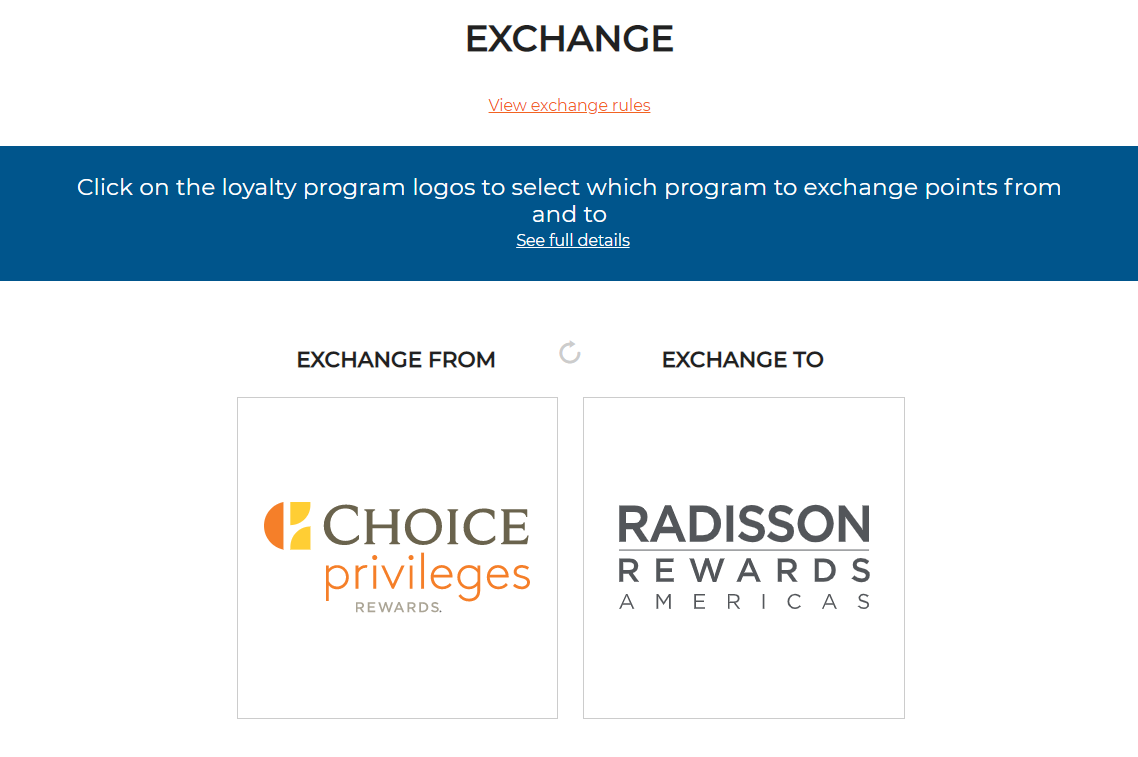Click the EXCHANGE FROM column heading
The height and width of the screenshot is (757, 1138).
pos(396,359)
